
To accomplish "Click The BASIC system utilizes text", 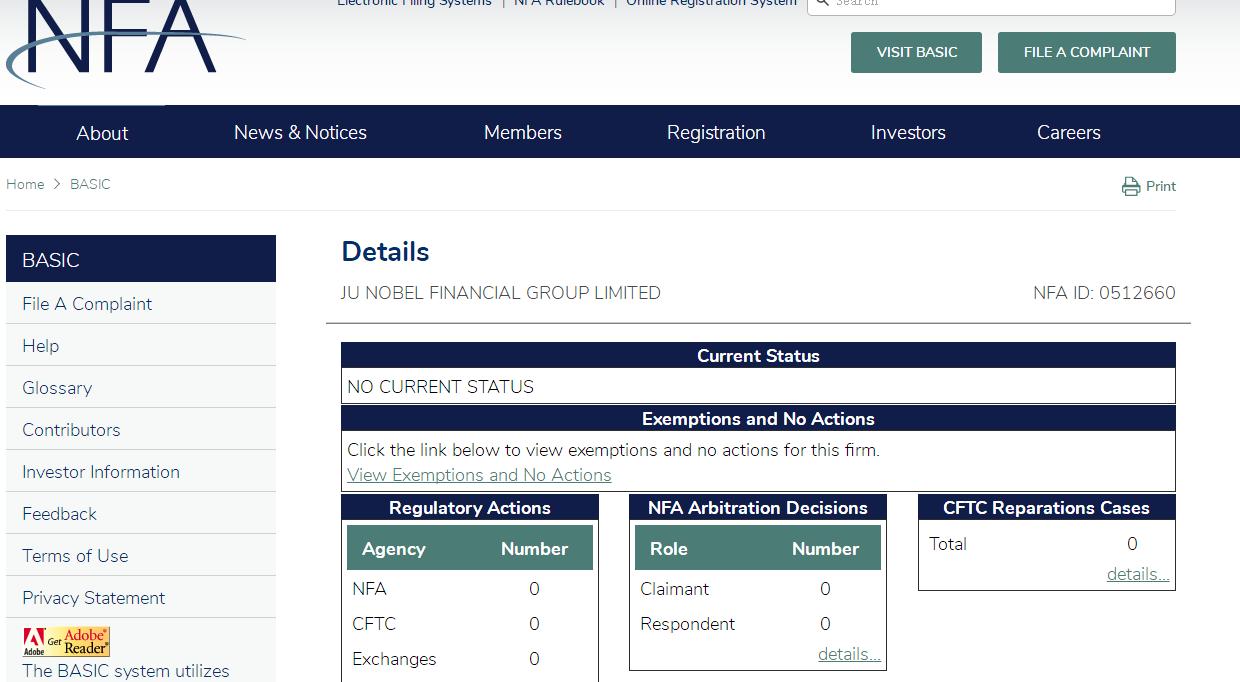I will [x=126, y=671].
